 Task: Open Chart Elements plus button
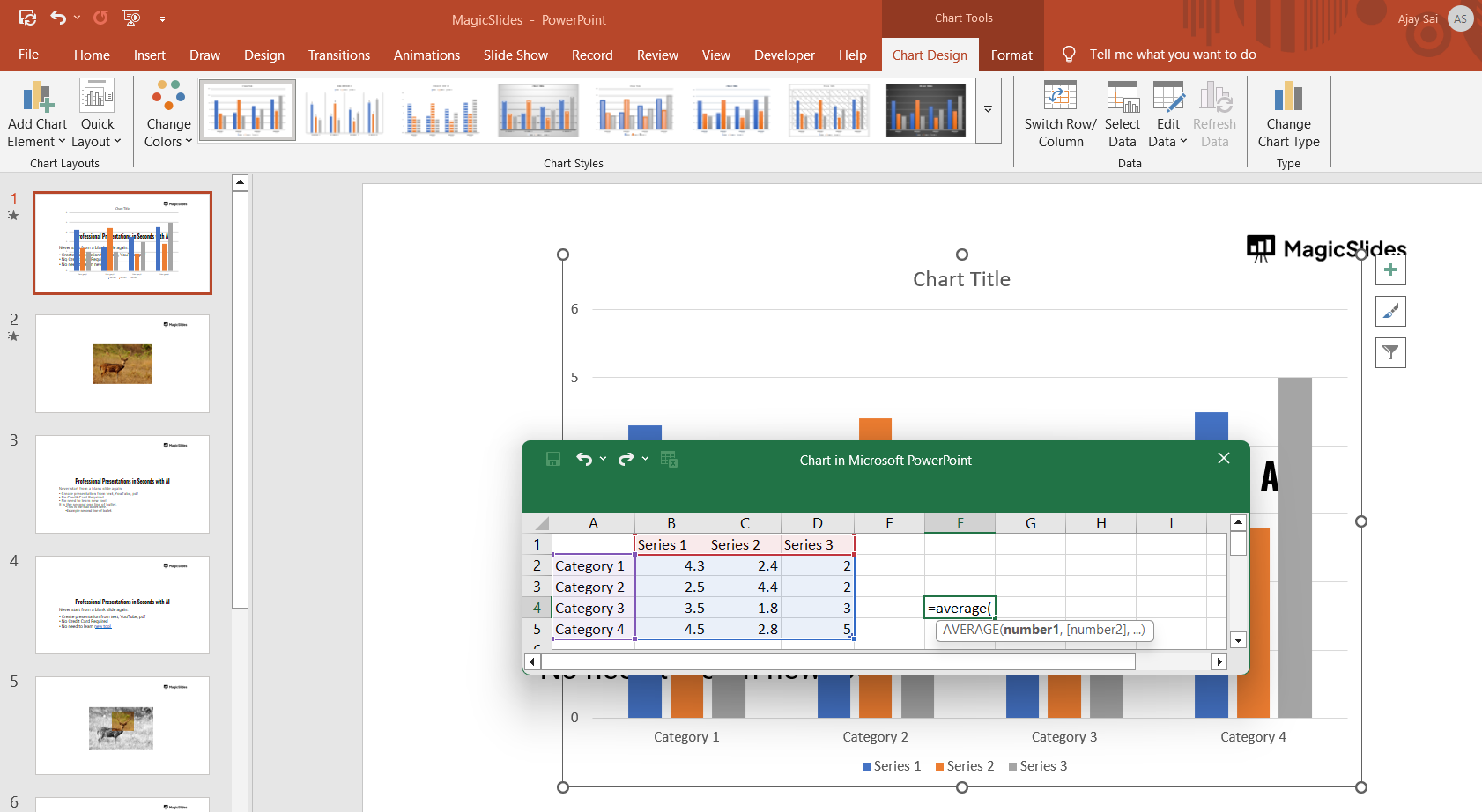click(x=1390, y=270)
